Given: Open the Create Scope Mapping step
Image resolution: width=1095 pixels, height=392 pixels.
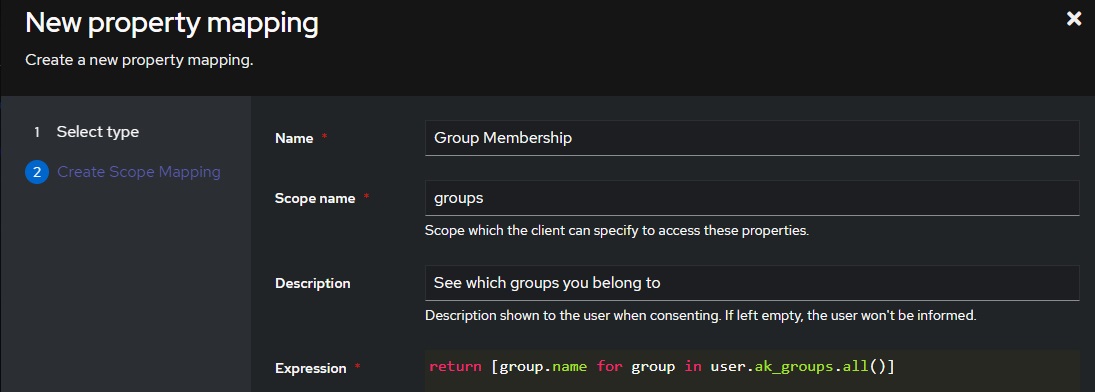Looking at the screenshot, I should [x=138, y=172].
